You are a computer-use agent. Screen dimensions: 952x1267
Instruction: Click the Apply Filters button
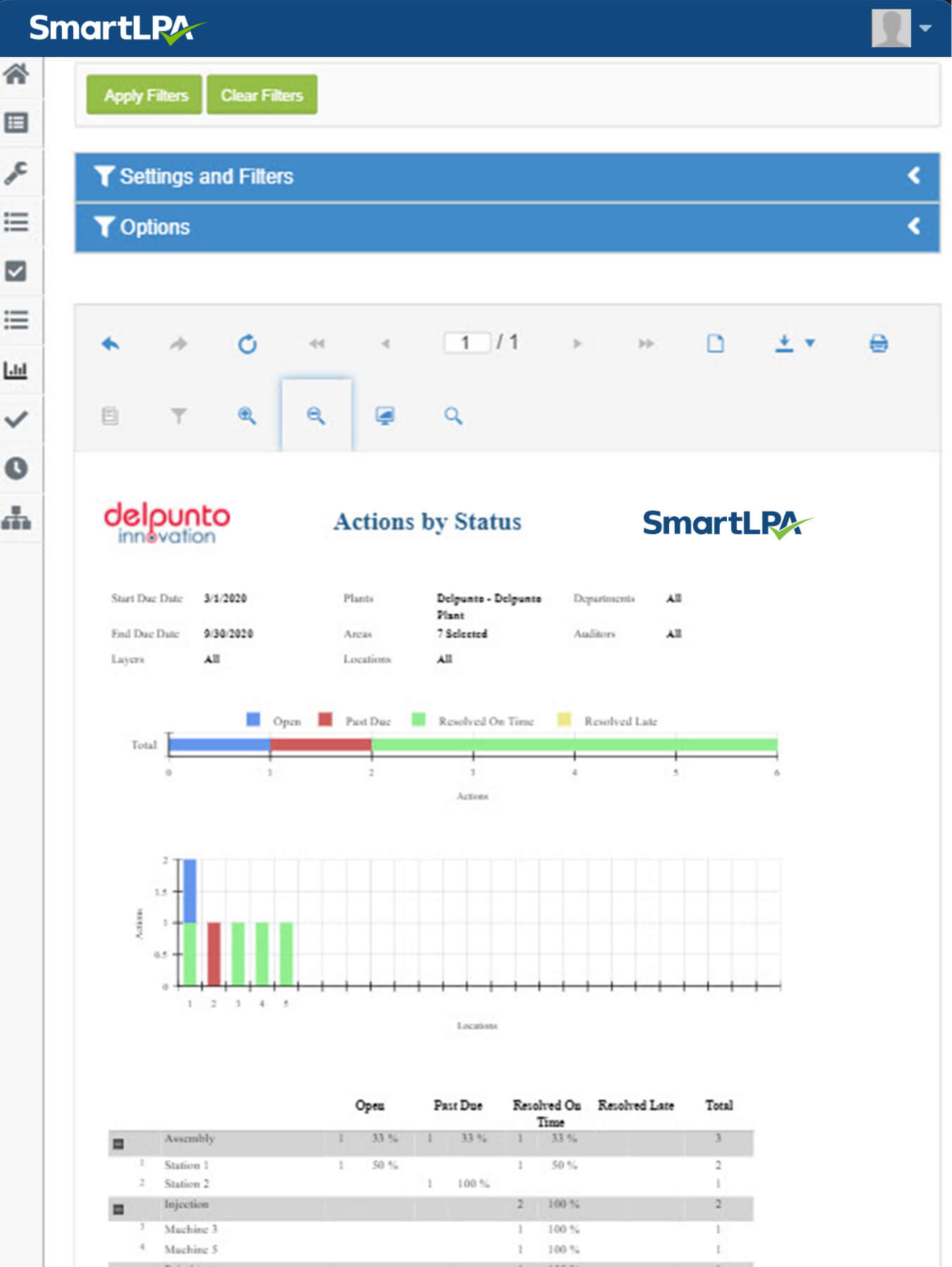pyautogui.click(x=144, y=95)
